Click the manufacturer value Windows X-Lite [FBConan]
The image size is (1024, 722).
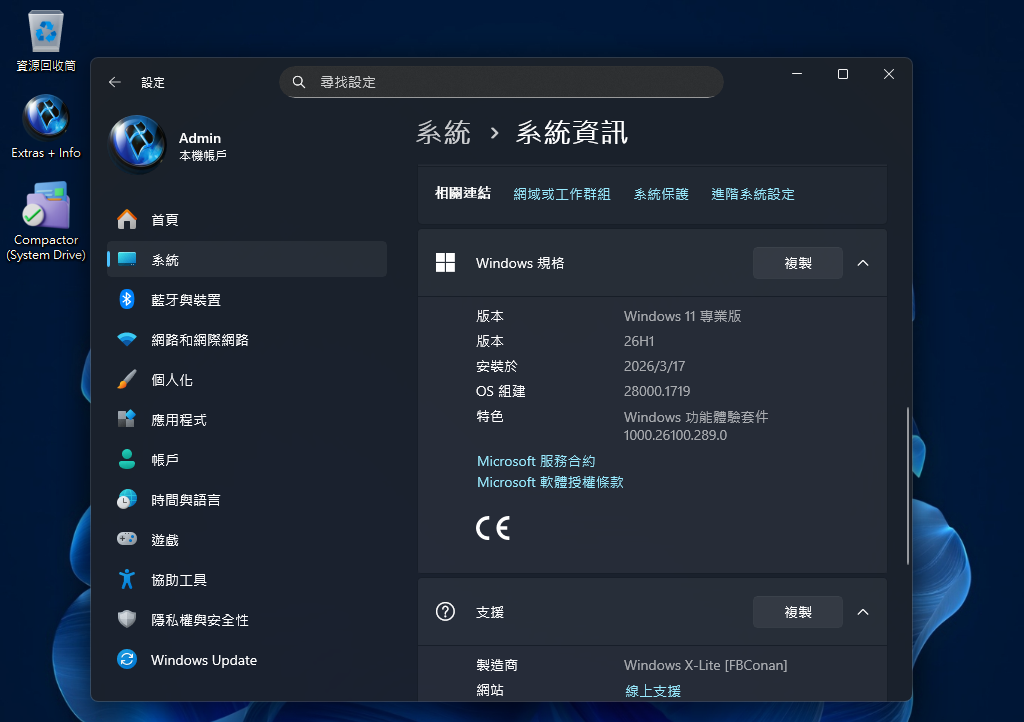[705, 665]
